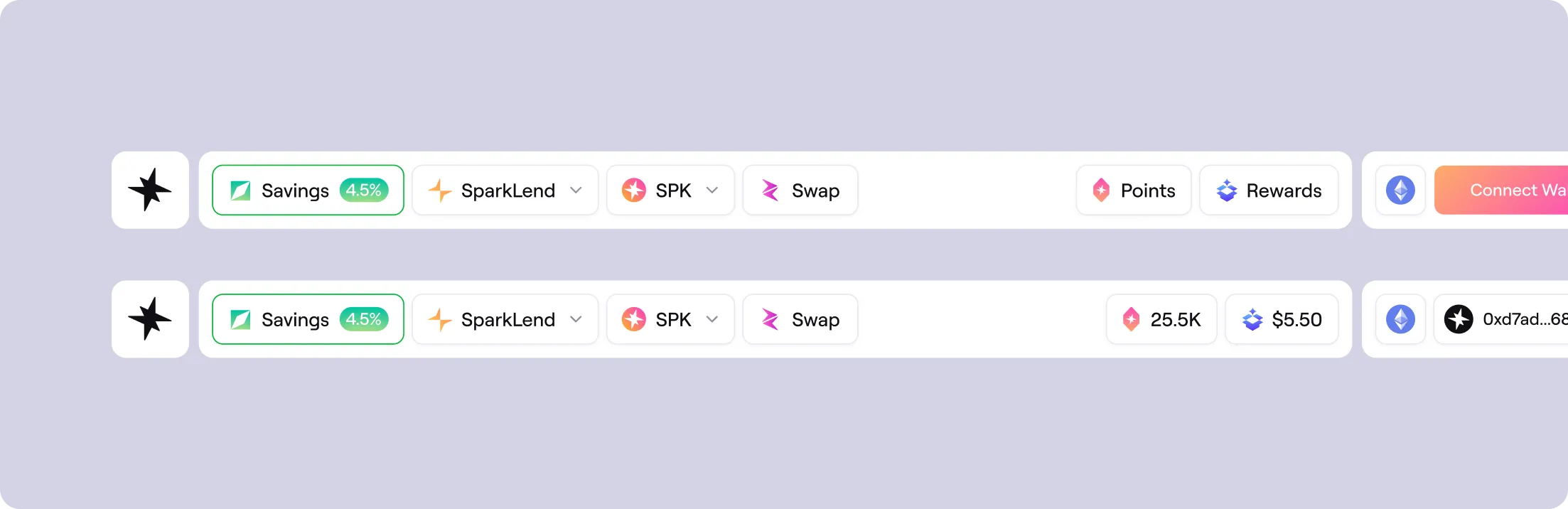Open the SPK dropdown in the bottom navbar
1568x509 pixels.
[712, 319]
